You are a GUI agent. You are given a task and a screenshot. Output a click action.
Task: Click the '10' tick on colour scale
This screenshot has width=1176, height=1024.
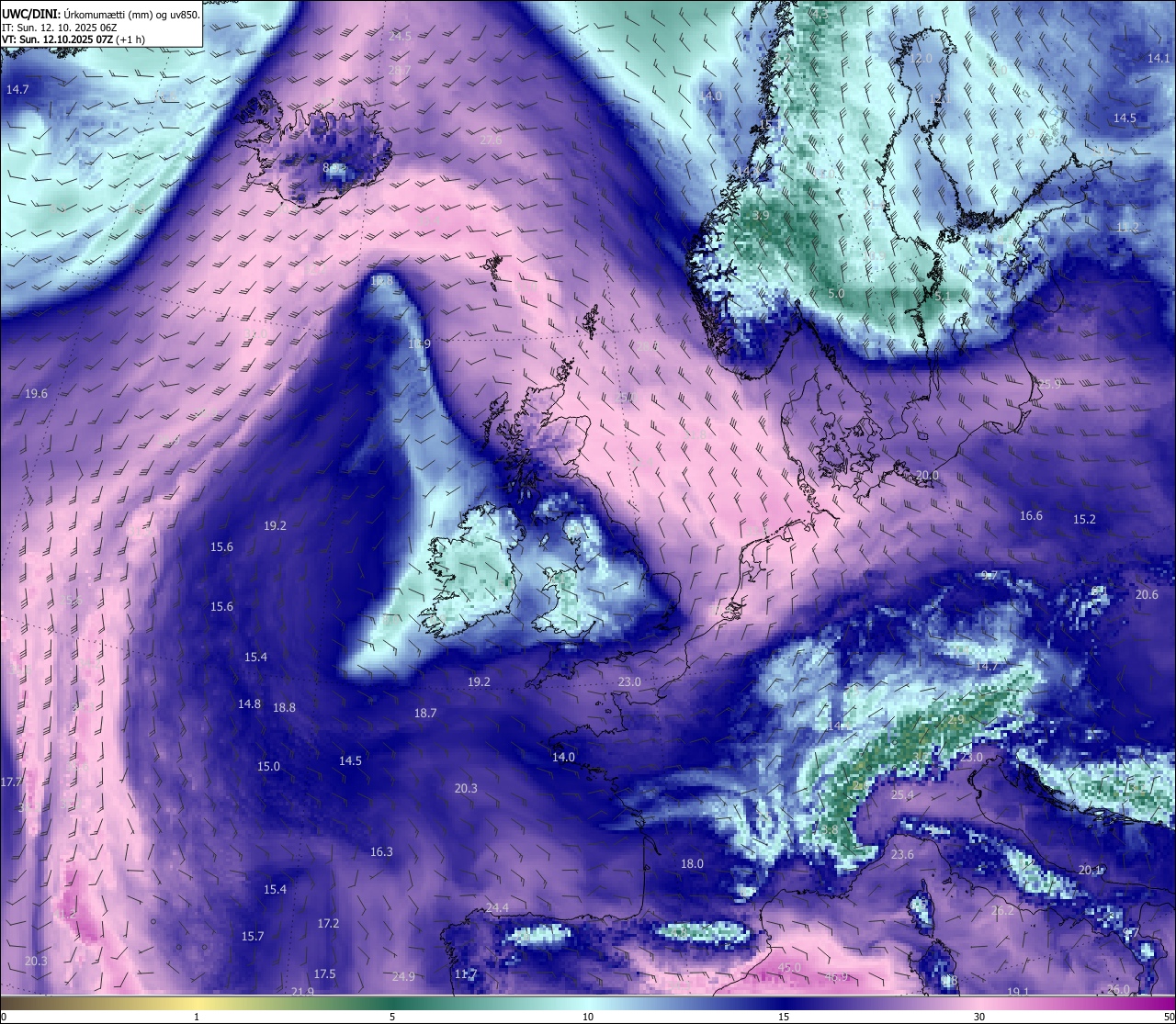coord(588,1017)
